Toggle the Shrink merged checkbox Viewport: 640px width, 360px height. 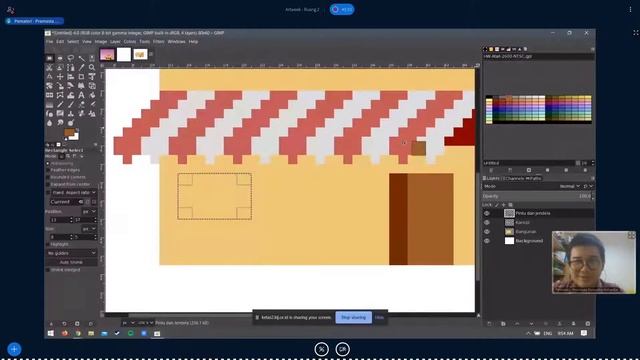pos(48,270)
